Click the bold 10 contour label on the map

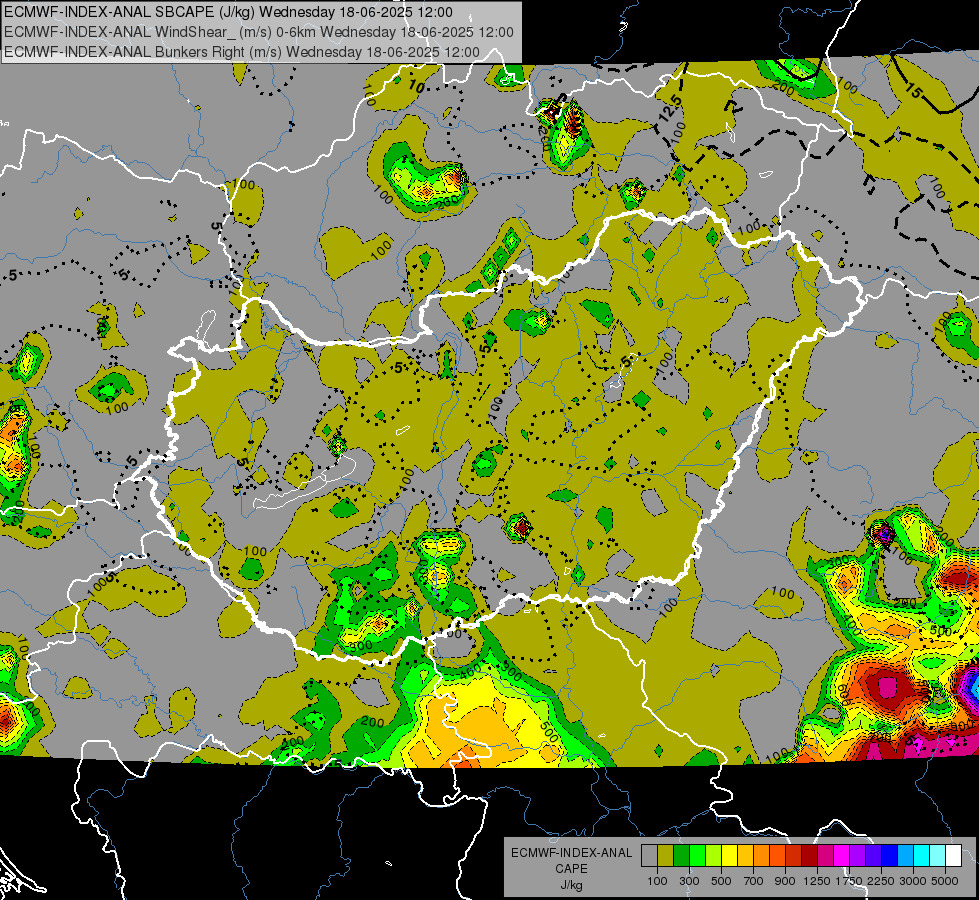pos(417,87)
